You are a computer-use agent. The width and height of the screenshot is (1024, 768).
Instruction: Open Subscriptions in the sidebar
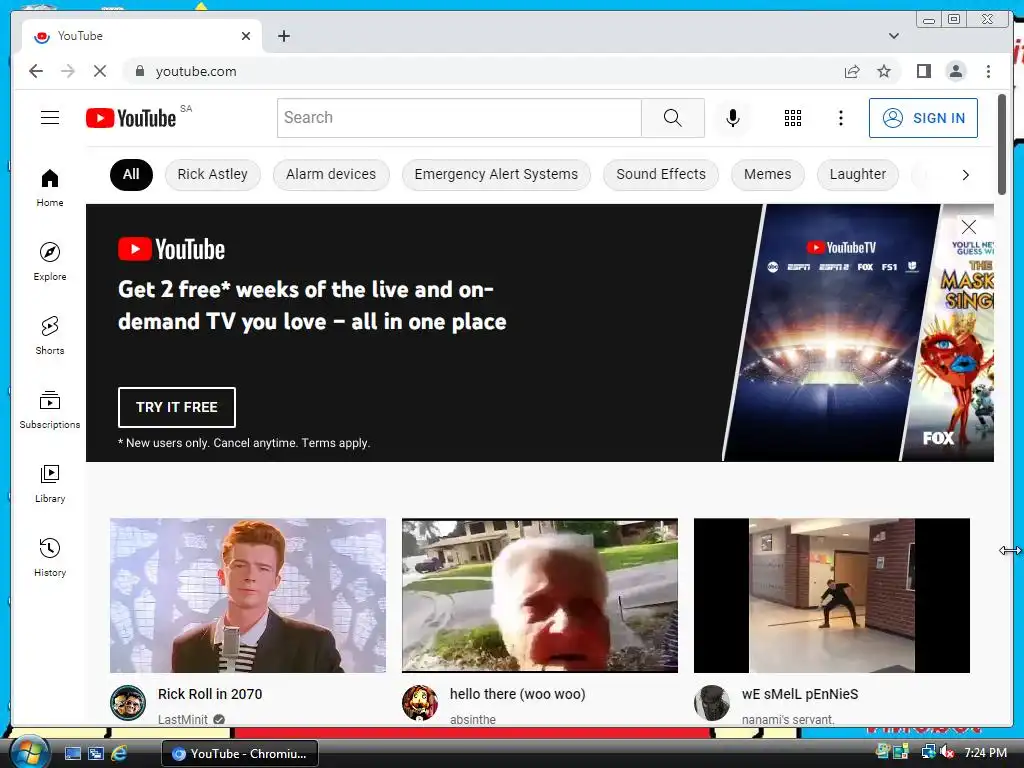pyautogui.click(x=50, y=409)
